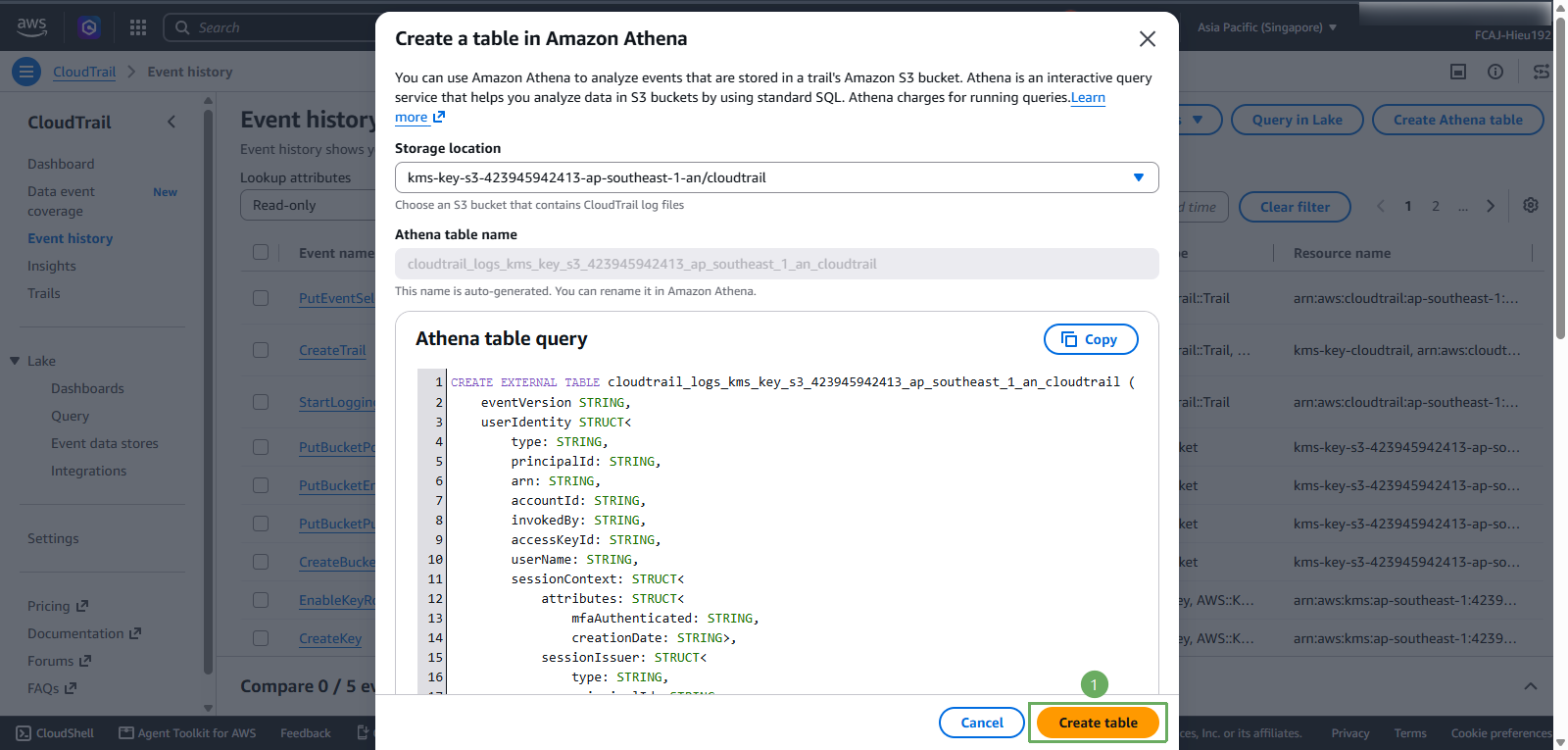
Task: Go to next page of events
Action: (1491, 206)
